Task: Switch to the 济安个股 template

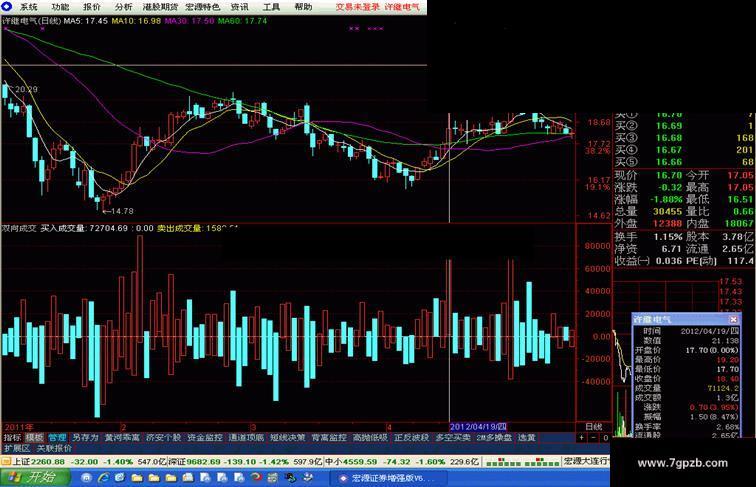Action: (163, 438)
